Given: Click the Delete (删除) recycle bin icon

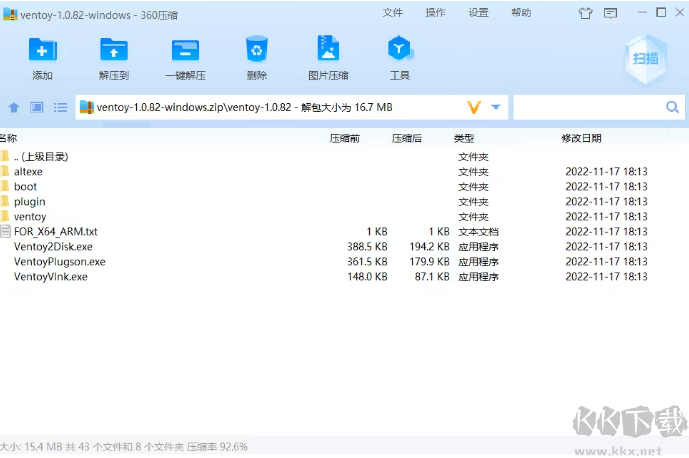Looking at the screenshot, I should [257, 49].
